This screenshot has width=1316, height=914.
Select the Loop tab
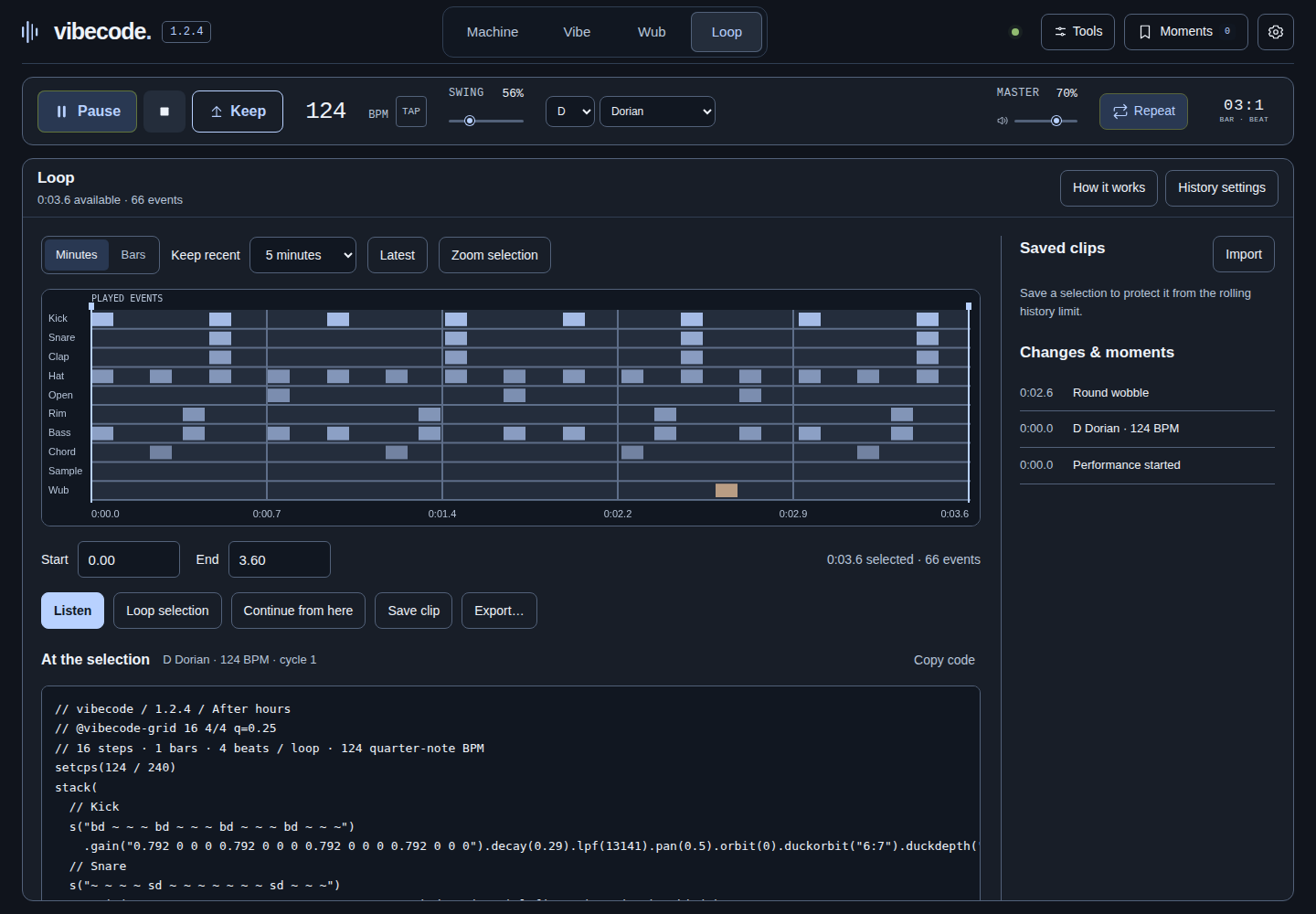[727, 32]
